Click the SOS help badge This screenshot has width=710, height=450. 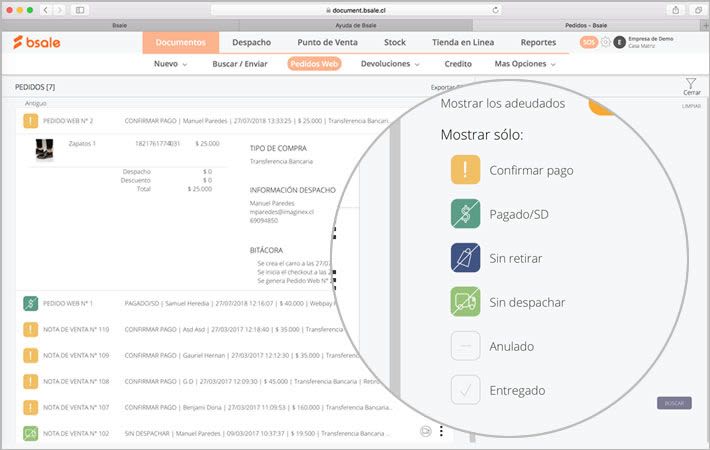point(589,42)
